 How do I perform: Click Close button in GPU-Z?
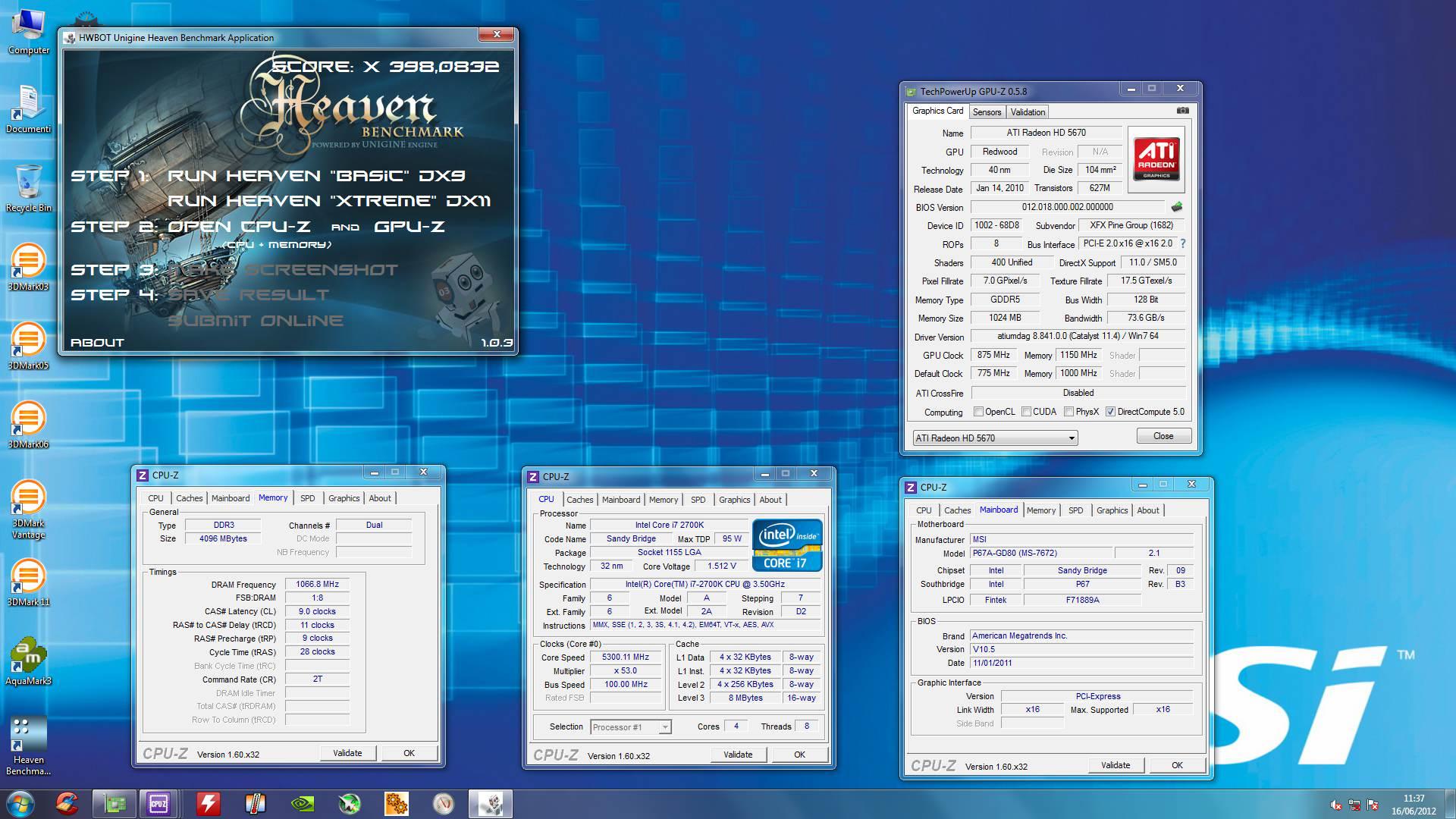click(1163, 436)
